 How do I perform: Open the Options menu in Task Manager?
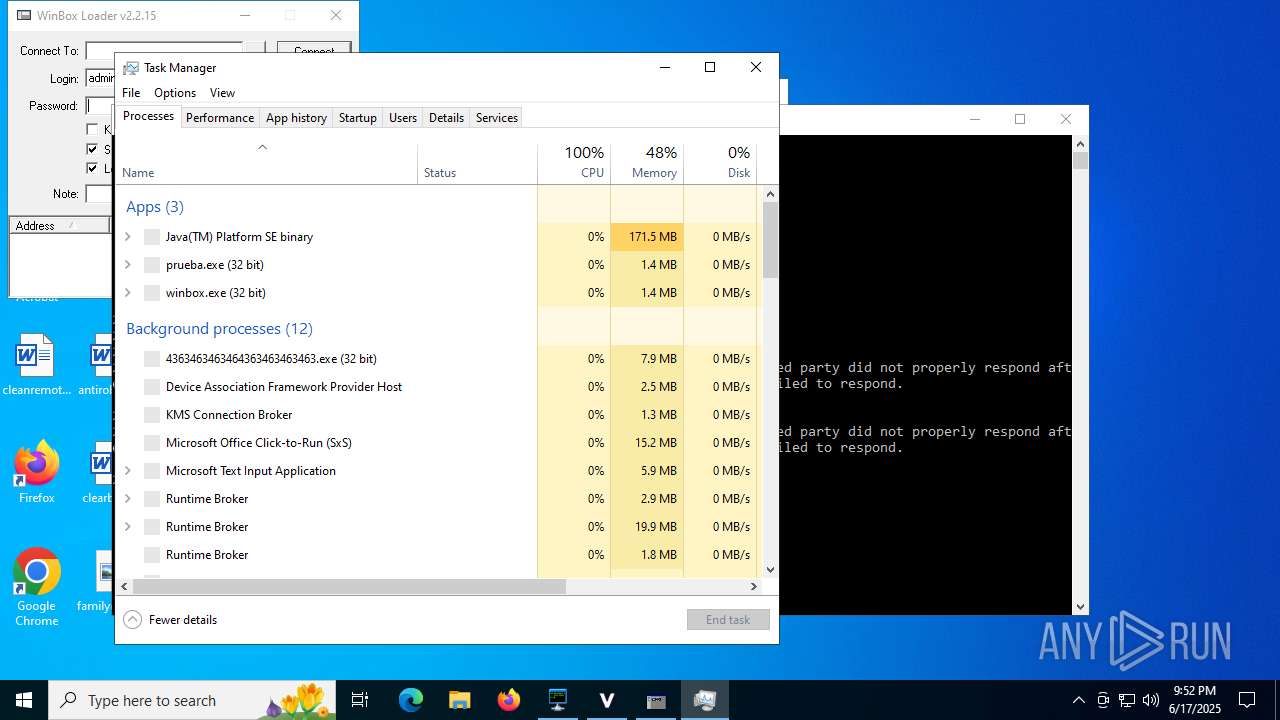point(175,93)
